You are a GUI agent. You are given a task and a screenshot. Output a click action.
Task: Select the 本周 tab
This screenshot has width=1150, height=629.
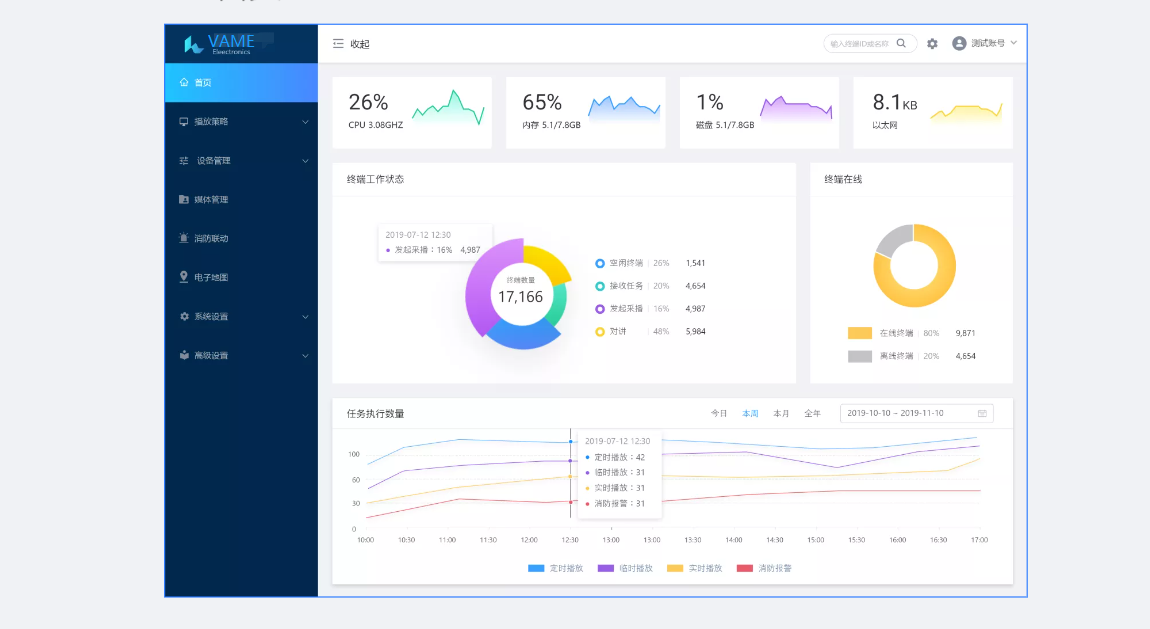750,413
